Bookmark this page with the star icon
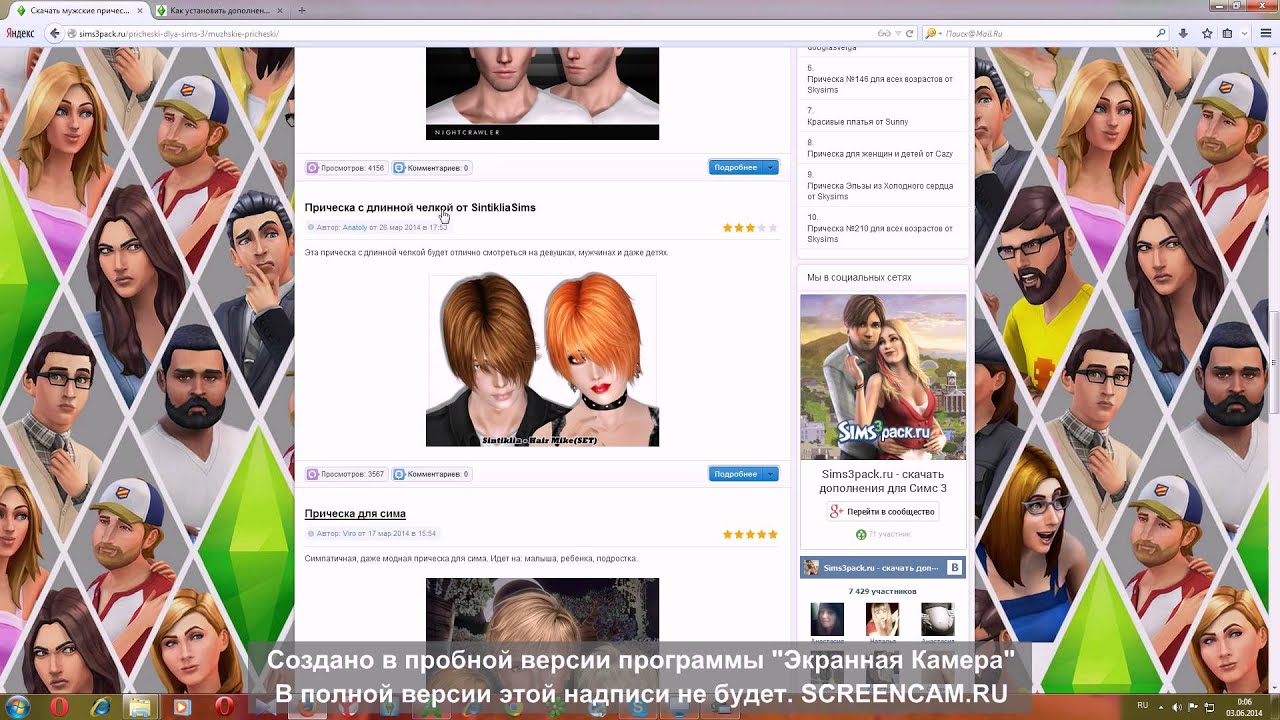This screenshot has height=720, width=1280. [1207, 33]
